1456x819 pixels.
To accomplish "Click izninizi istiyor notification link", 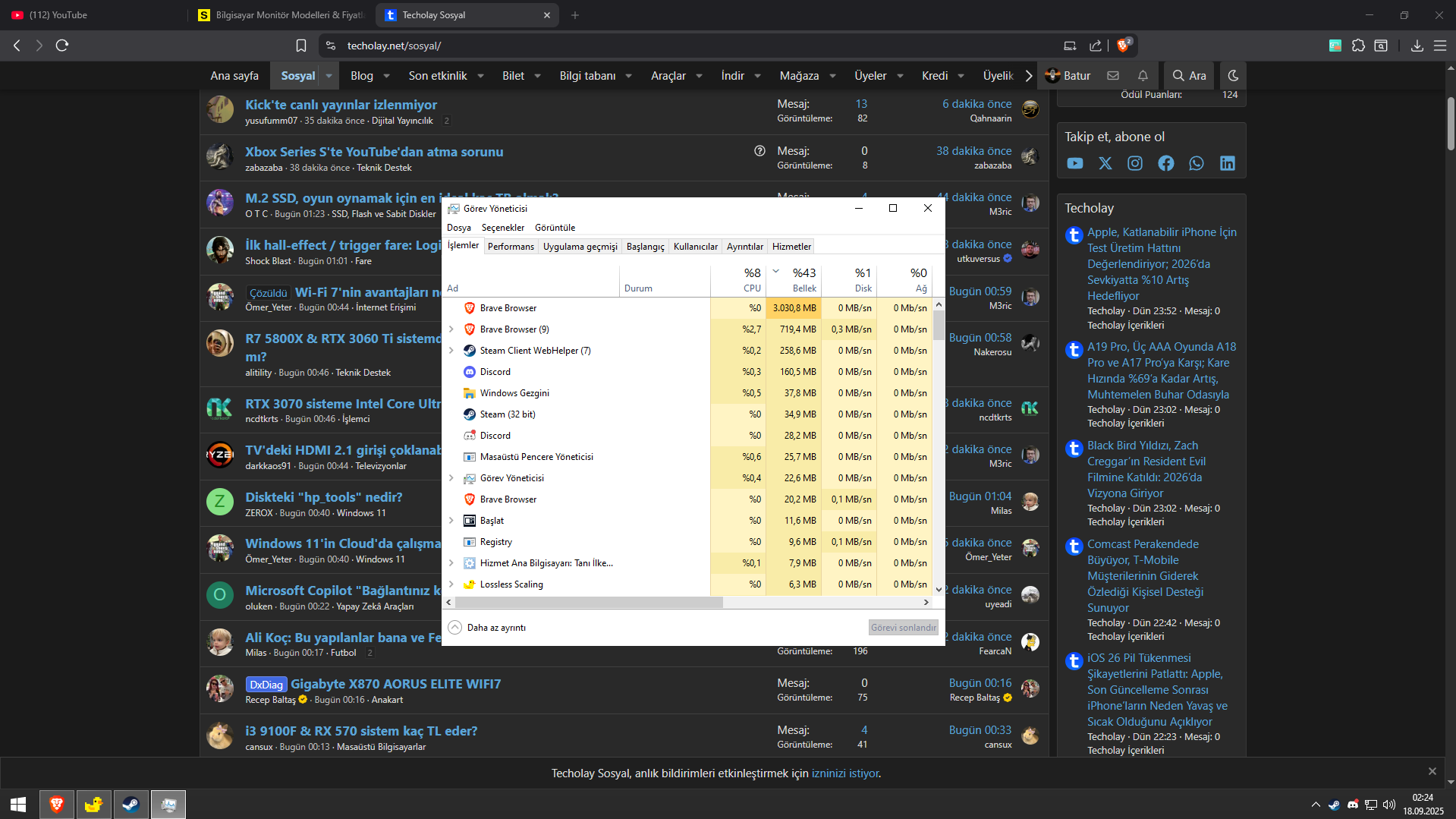I will [845, 773].
